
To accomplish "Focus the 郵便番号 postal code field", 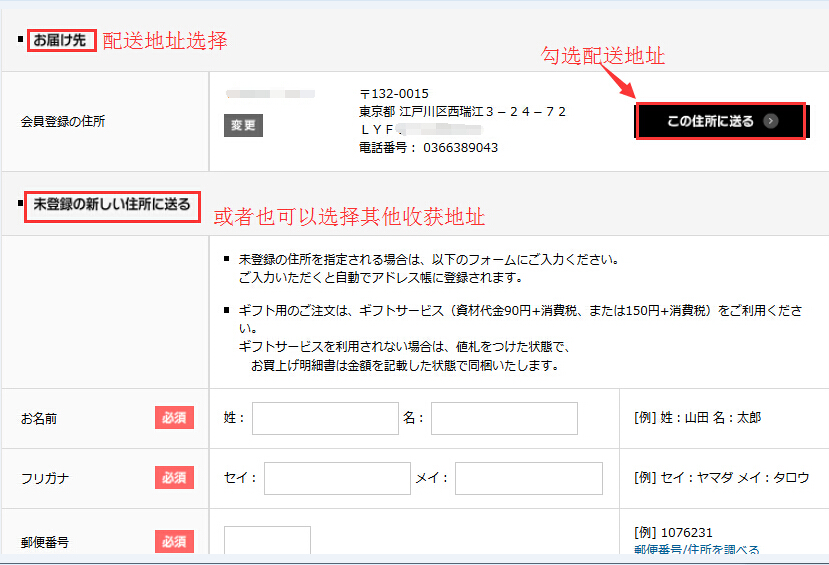I will tap(267, 541).
